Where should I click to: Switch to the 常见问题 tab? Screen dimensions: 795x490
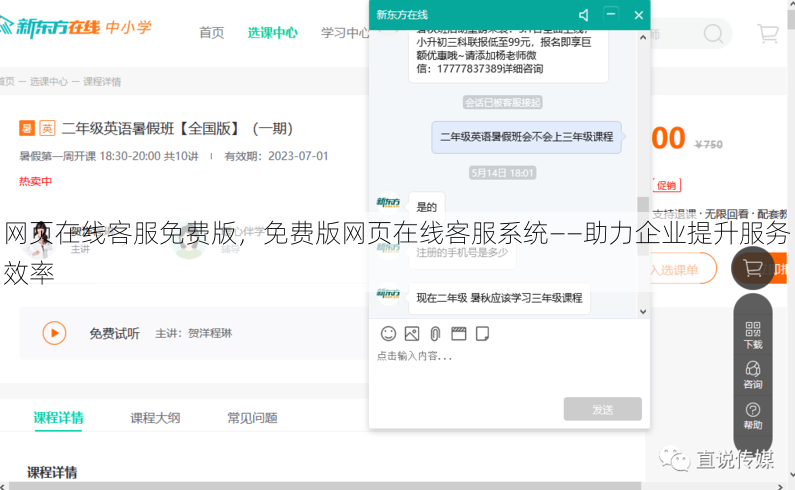tap(252, 418)
